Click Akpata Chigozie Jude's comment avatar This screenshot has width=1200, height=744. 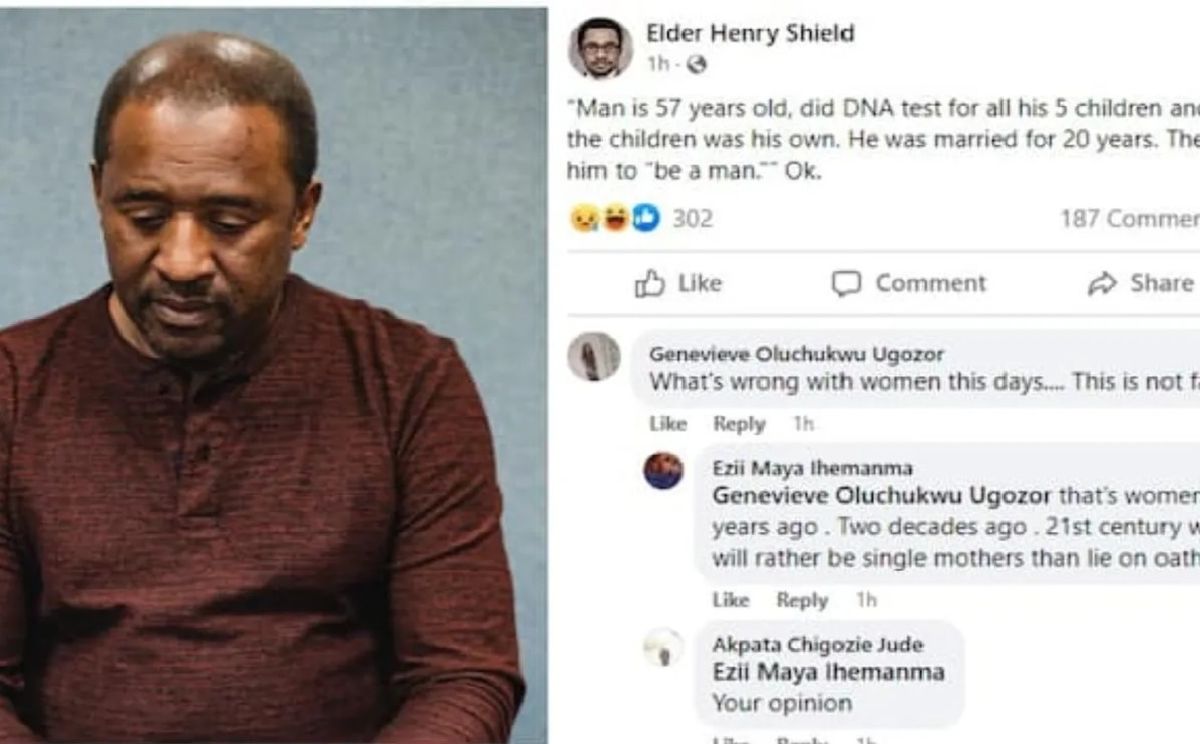click(x=663, y=647)
